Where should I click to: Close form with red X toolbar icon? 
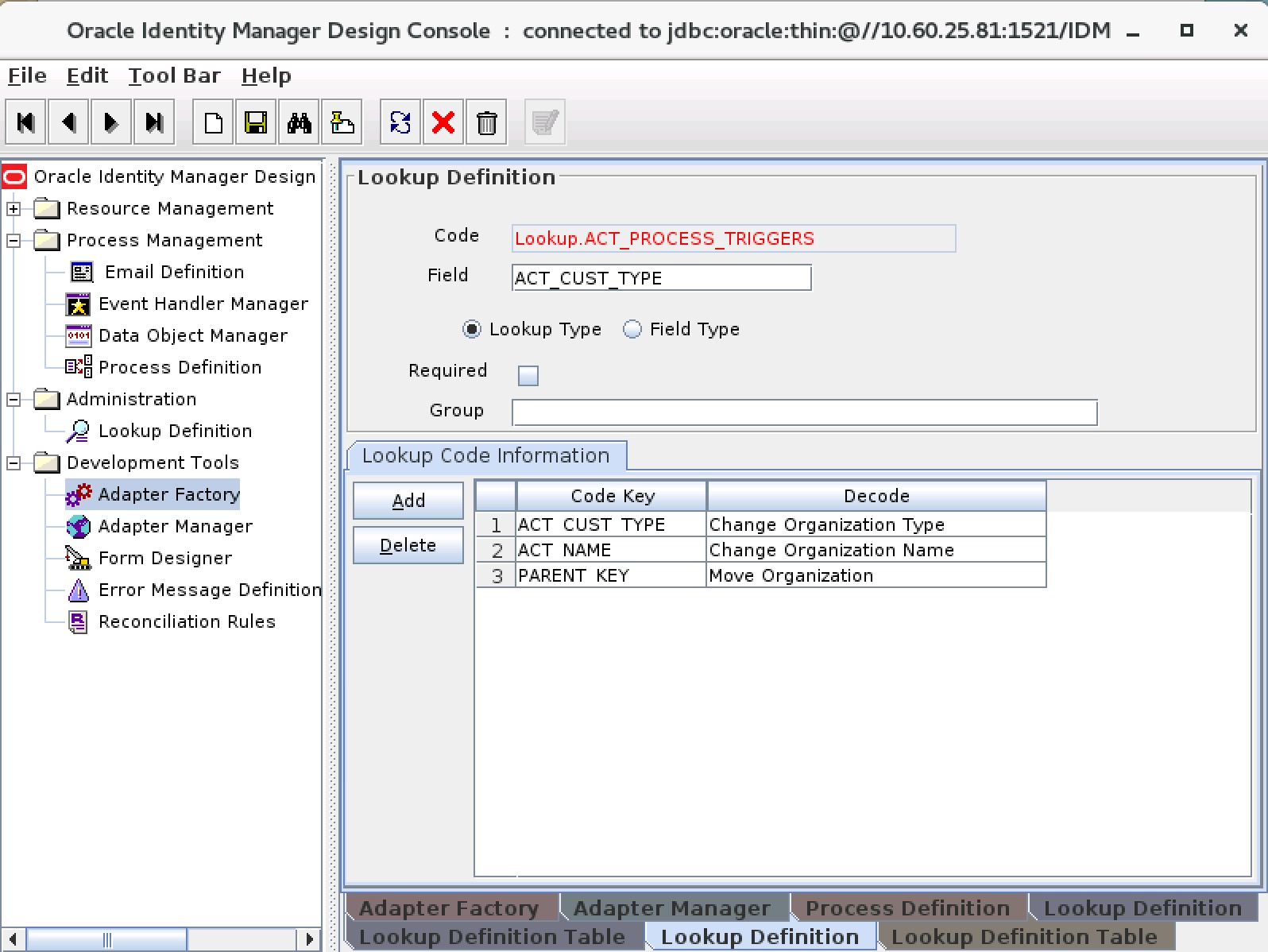[x=443, y=122]
